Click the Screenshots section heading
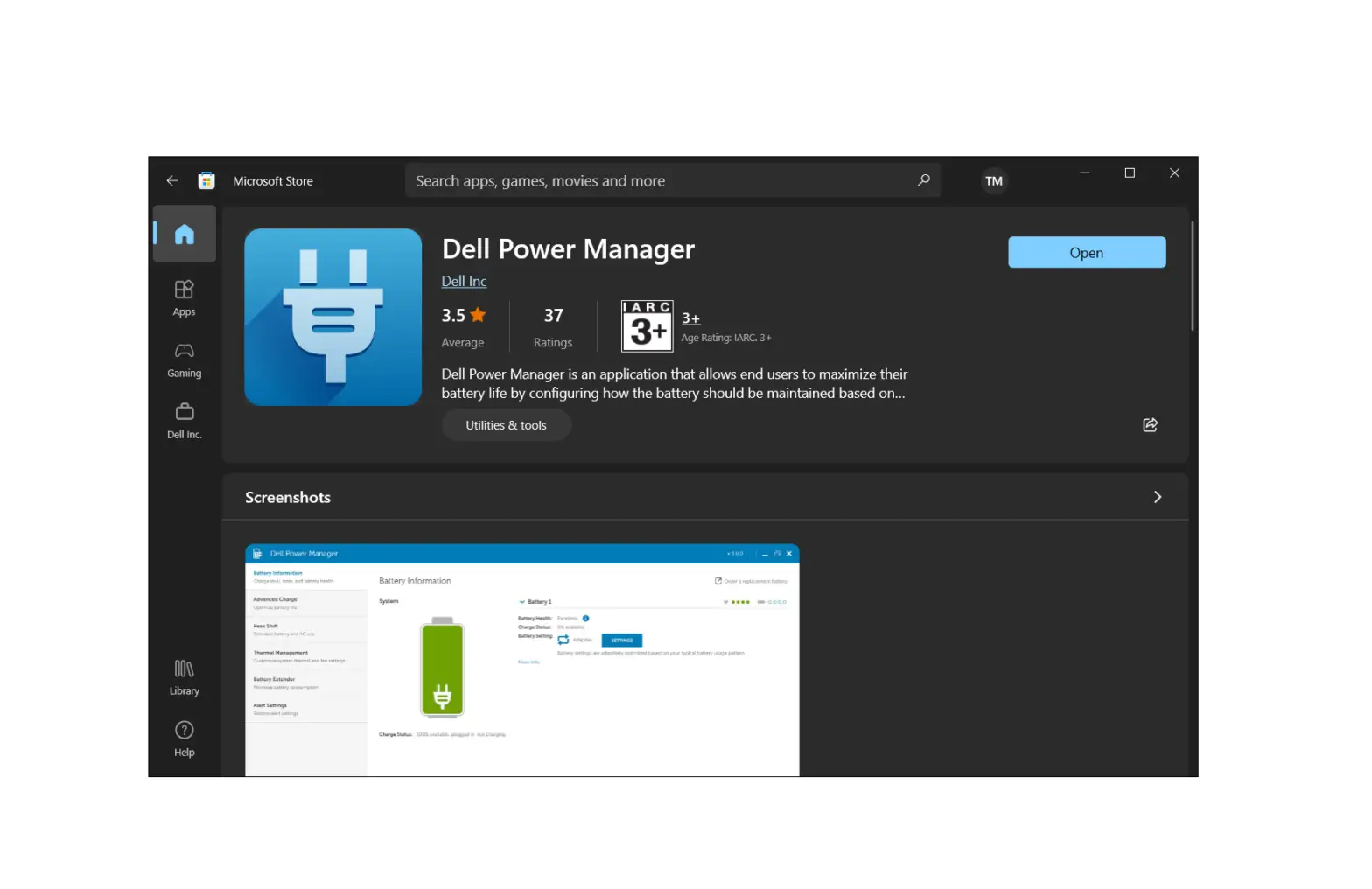 [x=288, y=498]
